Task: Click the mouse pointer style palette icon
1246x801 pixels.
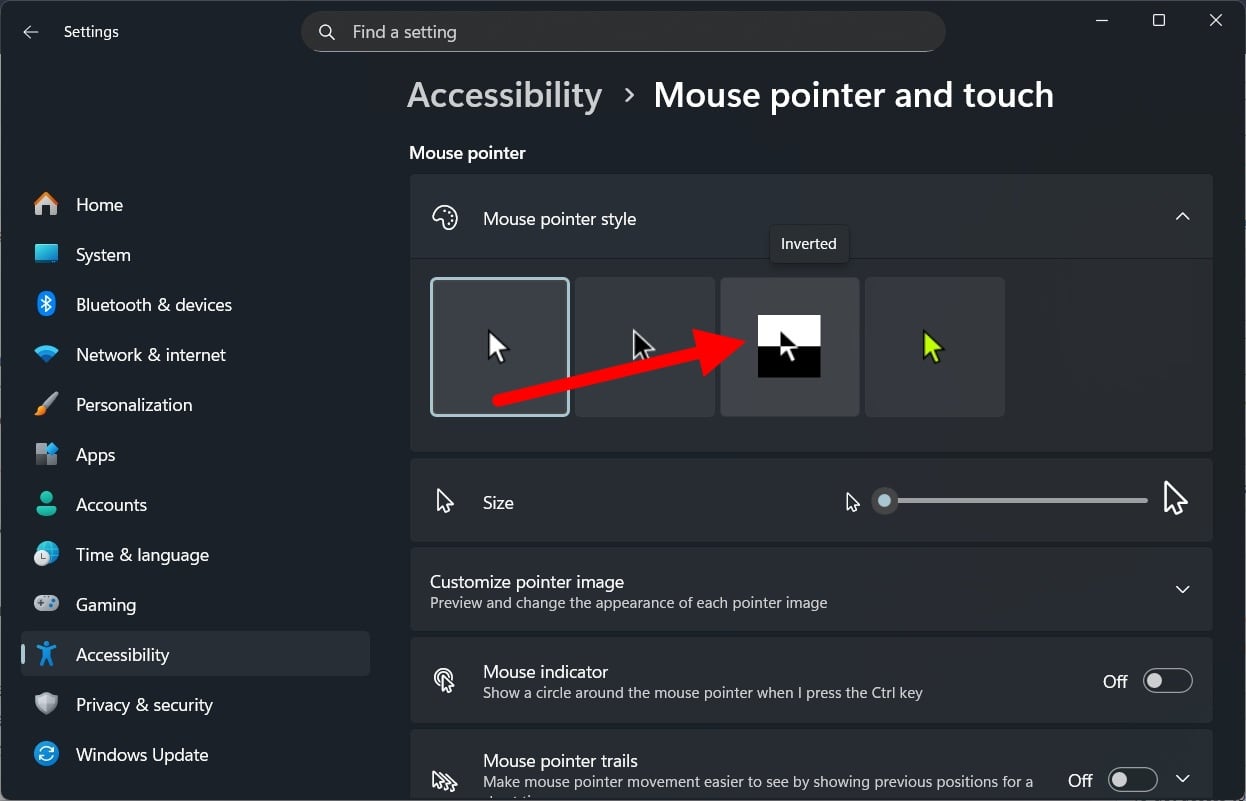Action: 446,217
